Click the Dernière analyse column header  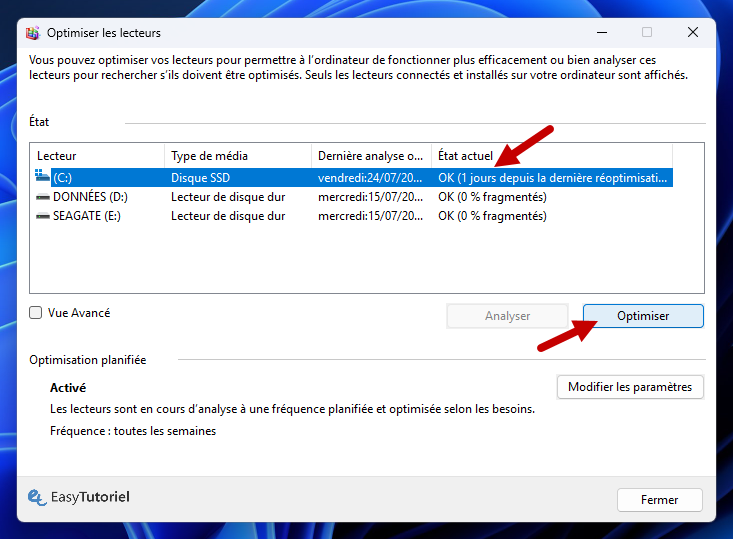[371, 156]
